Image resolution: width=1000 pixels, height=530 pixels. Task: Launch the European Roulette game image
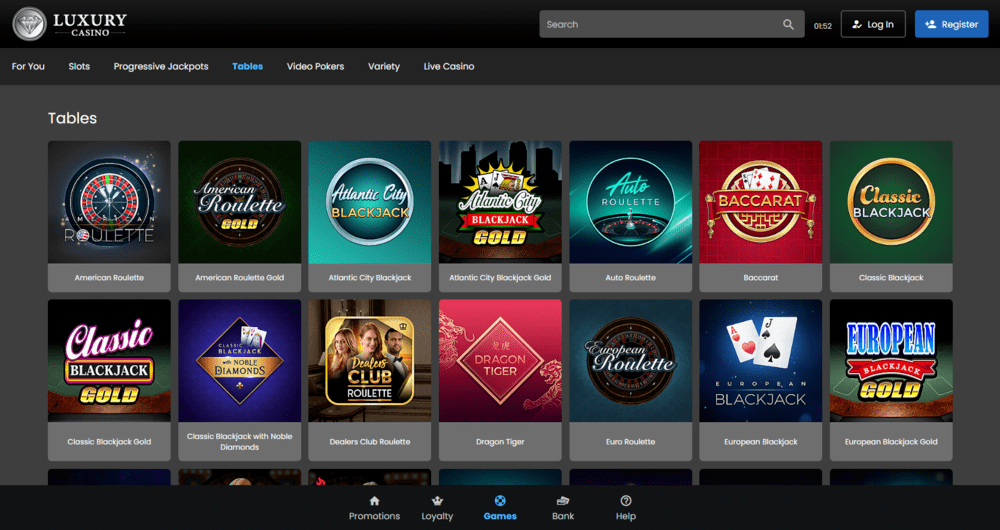[631, 361]
